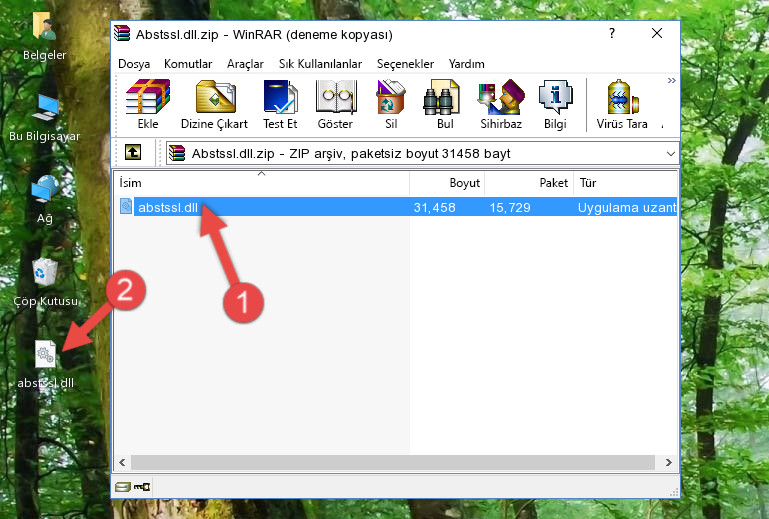Select the Belgeler desktop icon
Screen dimensions: 769x519
tap(44, 36)
